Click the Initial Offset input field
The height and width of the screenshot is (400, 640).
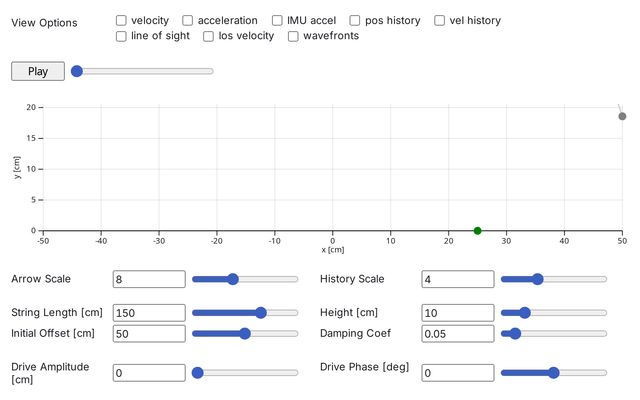tap(149, 333)
